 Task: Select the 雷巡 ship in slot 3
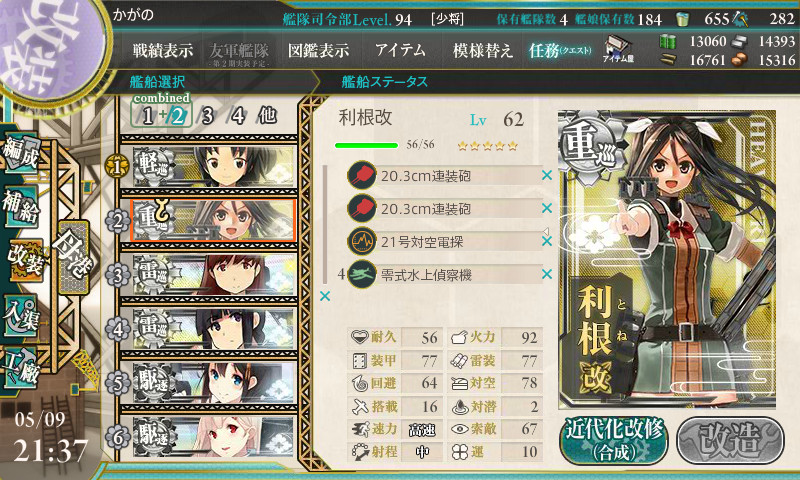[x=213, y=275]
